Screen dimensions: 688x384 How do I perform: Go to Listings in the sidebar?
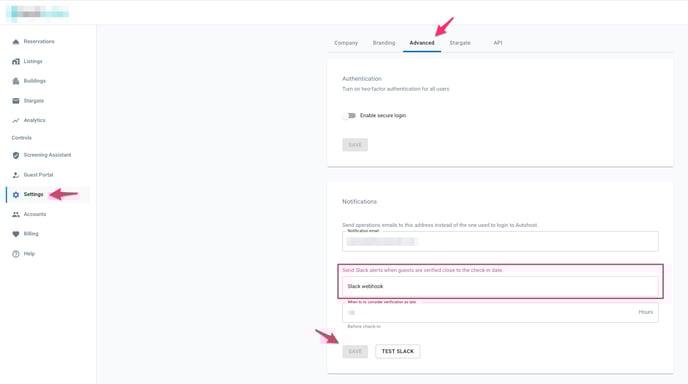point(33,61)
